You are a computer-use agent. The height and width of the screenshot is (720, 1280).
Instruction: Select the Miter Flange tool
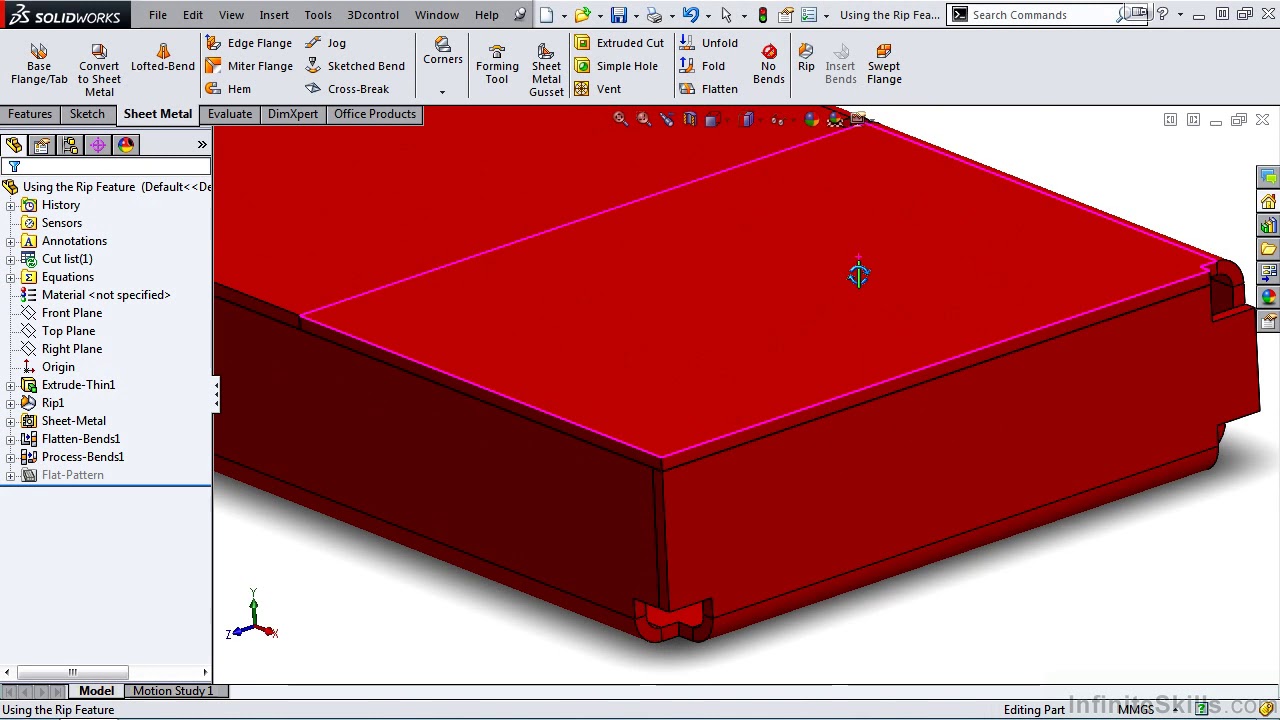coord(249,66)
